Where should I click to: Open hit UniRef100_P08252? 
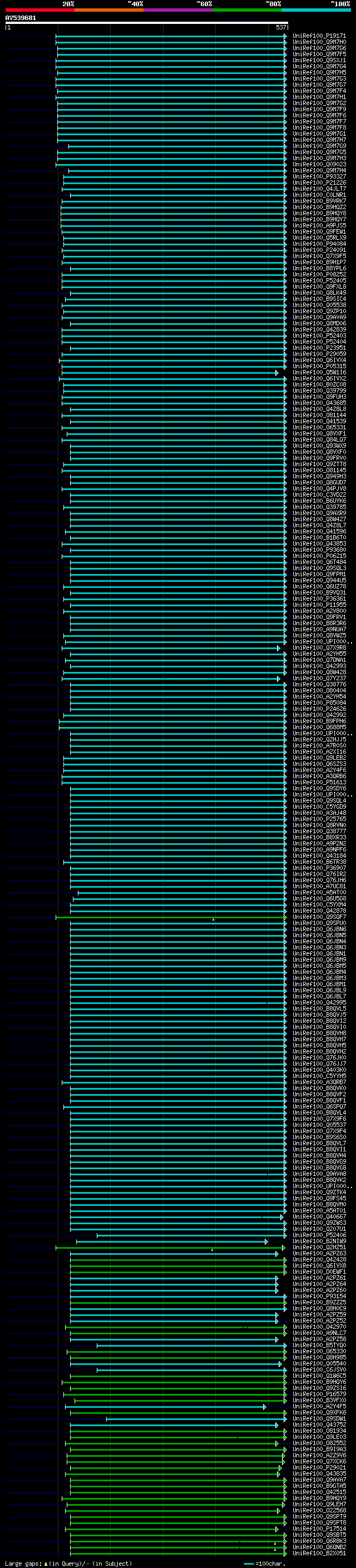[319, 275]
